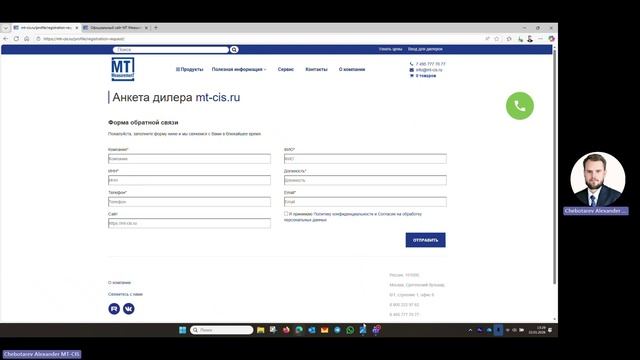The width and height of the screenshot is (640, 360).
Task: Click the Email input field
Action: (x=365, y=202)
